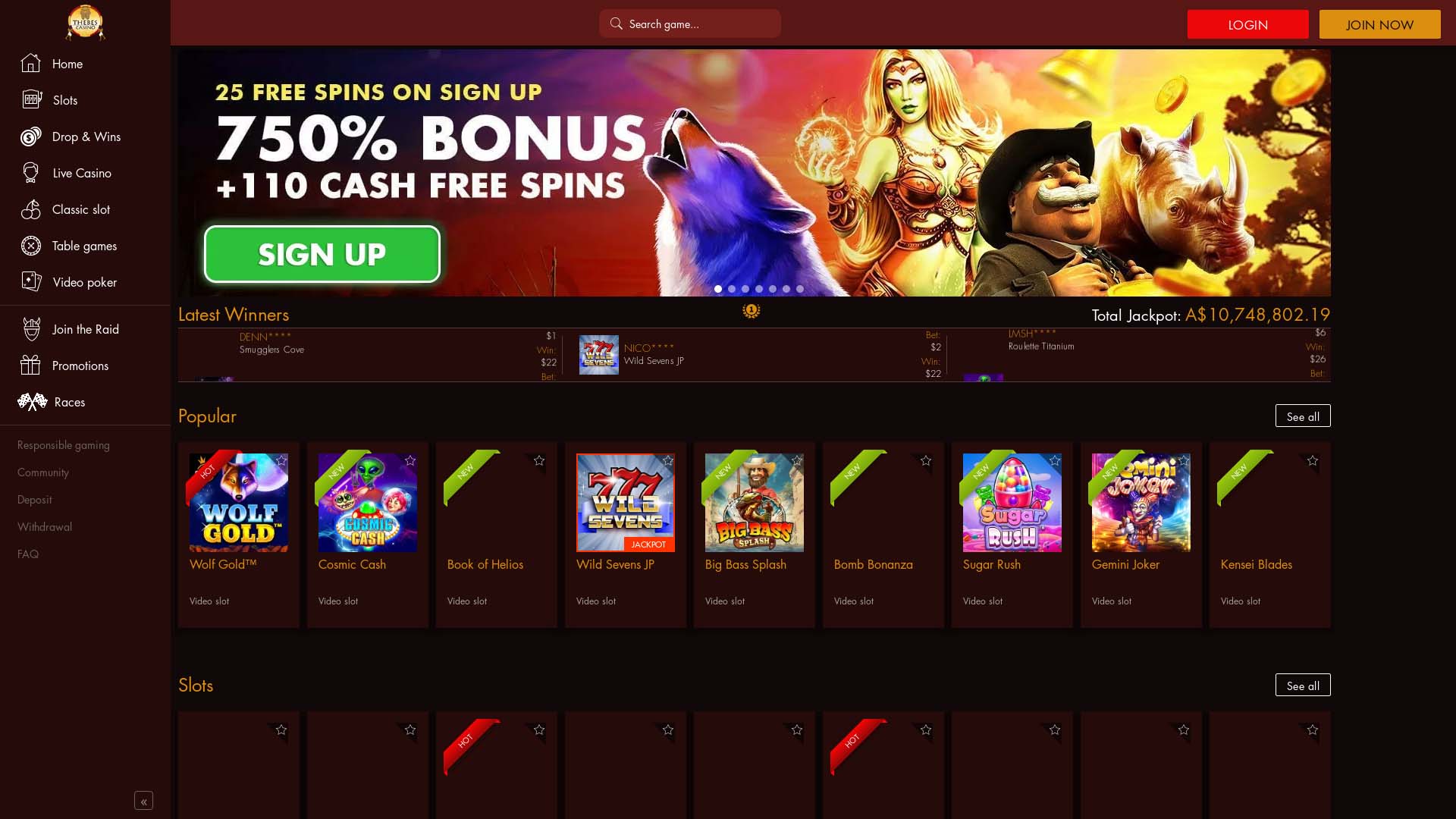The width and height of the screenshot is (1456, 819).
Task: Open the Slots sidebar icon
Action: click(x=32, y=100)
